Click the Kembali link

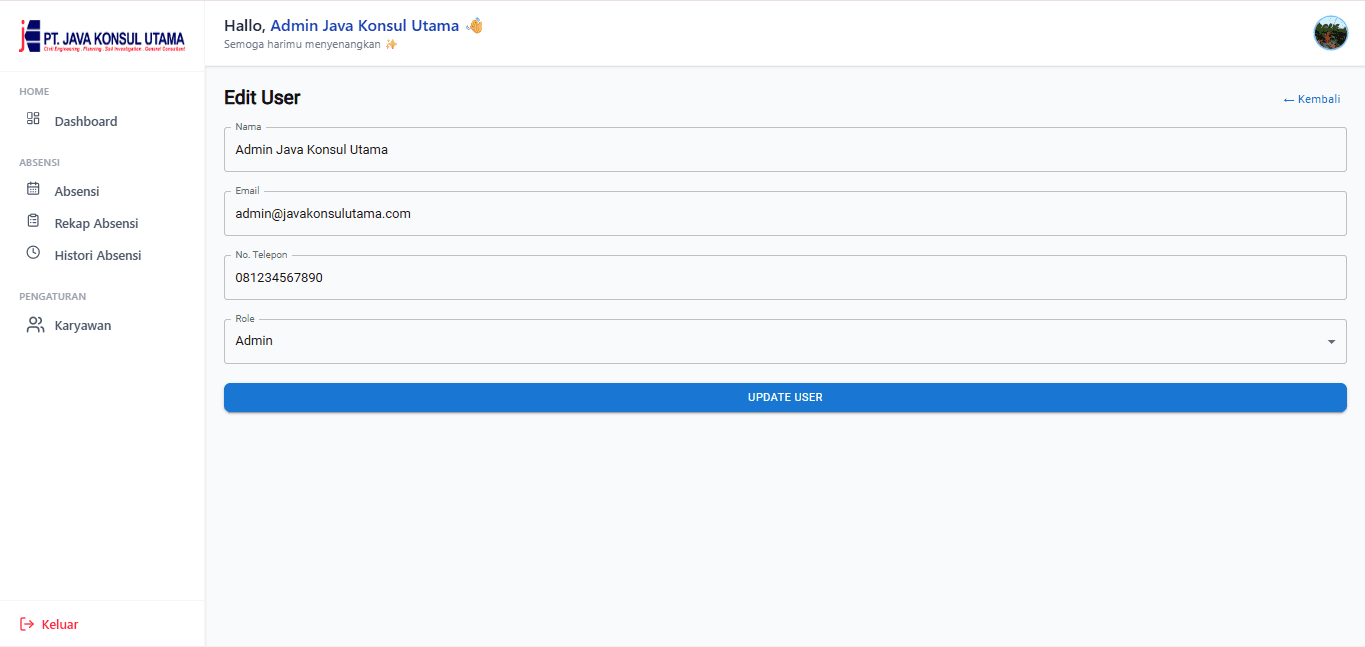(1311, 98)
